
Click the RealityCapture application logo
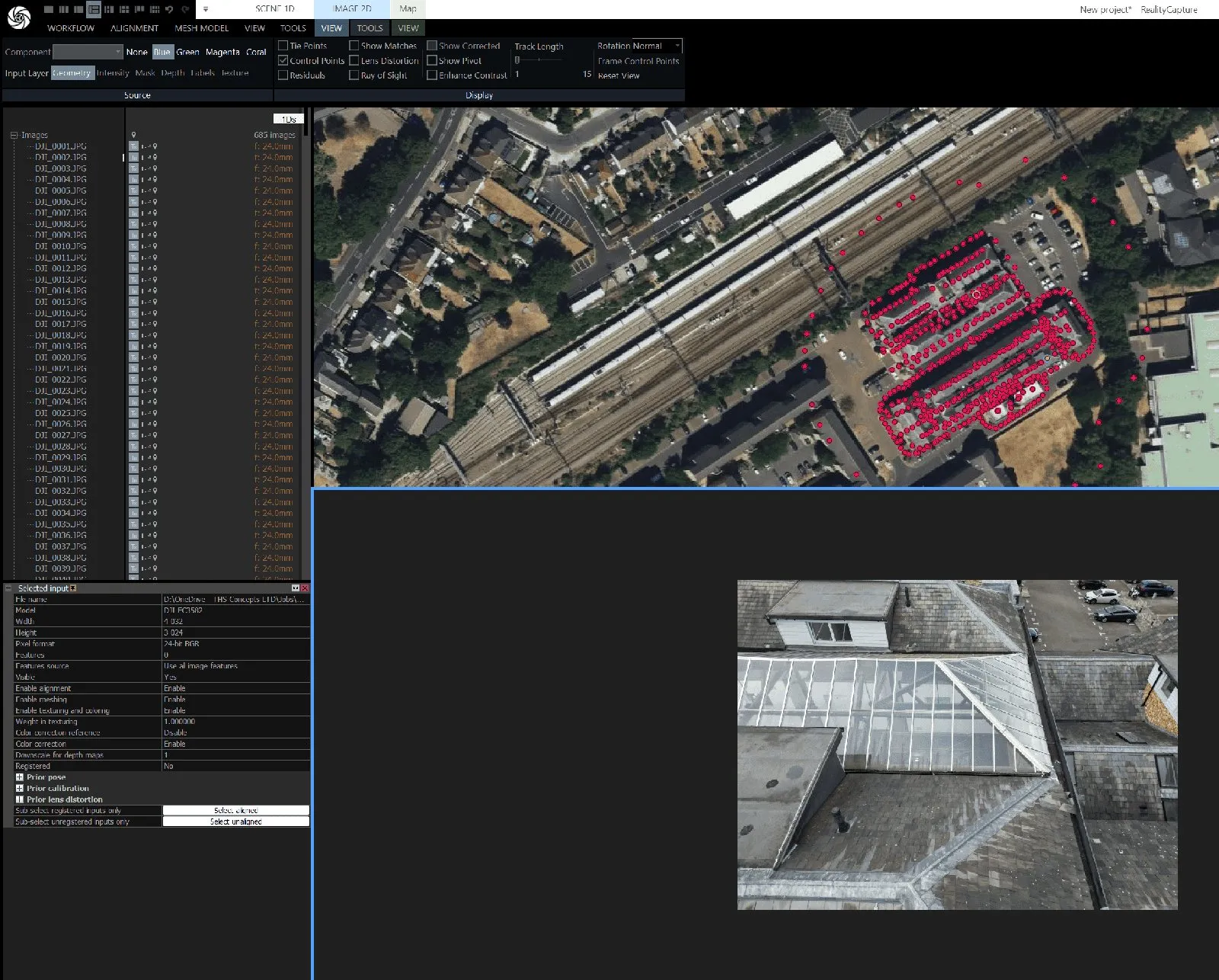tap(18, 17)
